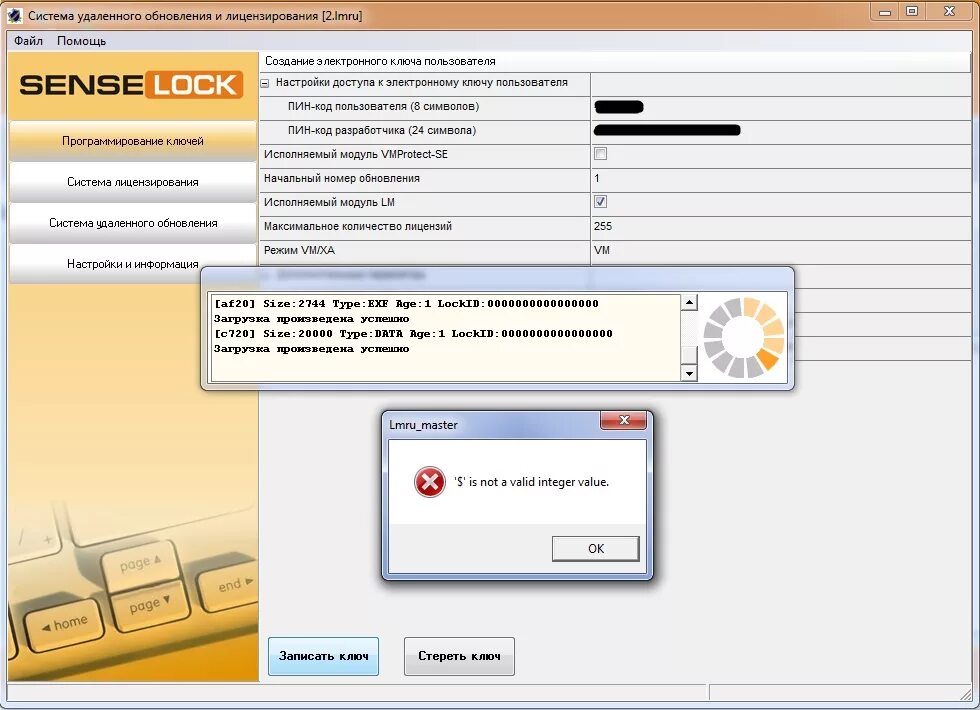980x710 pixels.
Task: Click the maximum licenses value 255
Action: click(x=603, y=226)
